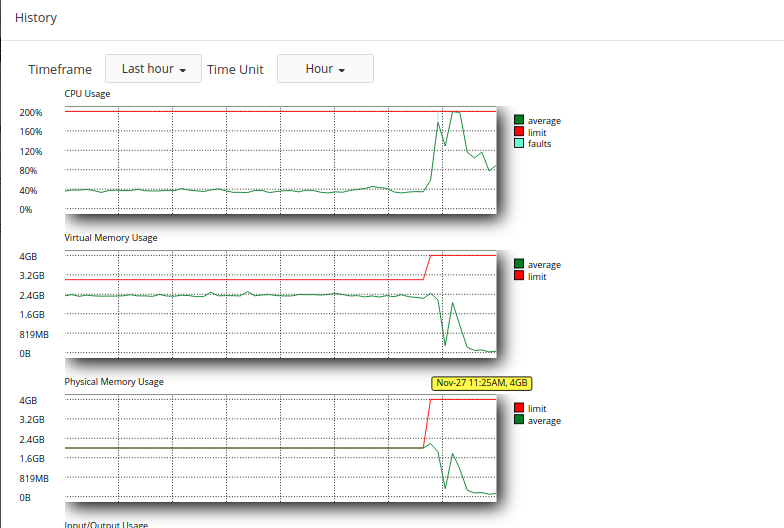Click the 'faults' legend label in CPU chart
The width and height of the screenshot is (784, 528).
[x=539, y=144]
